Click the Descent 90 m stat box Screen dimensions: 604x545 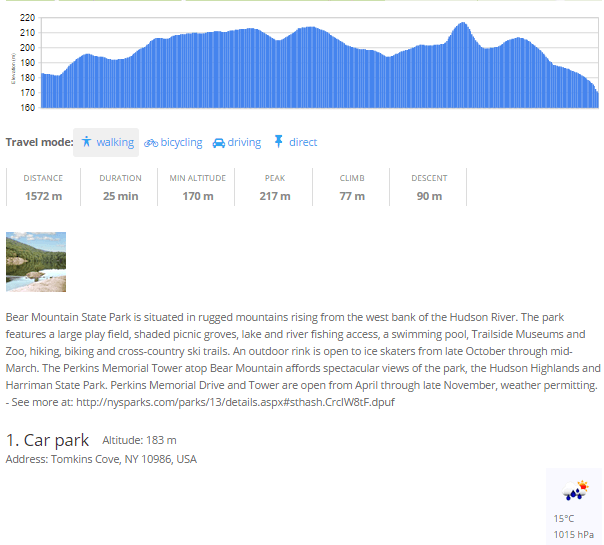(x=429, y=188)
